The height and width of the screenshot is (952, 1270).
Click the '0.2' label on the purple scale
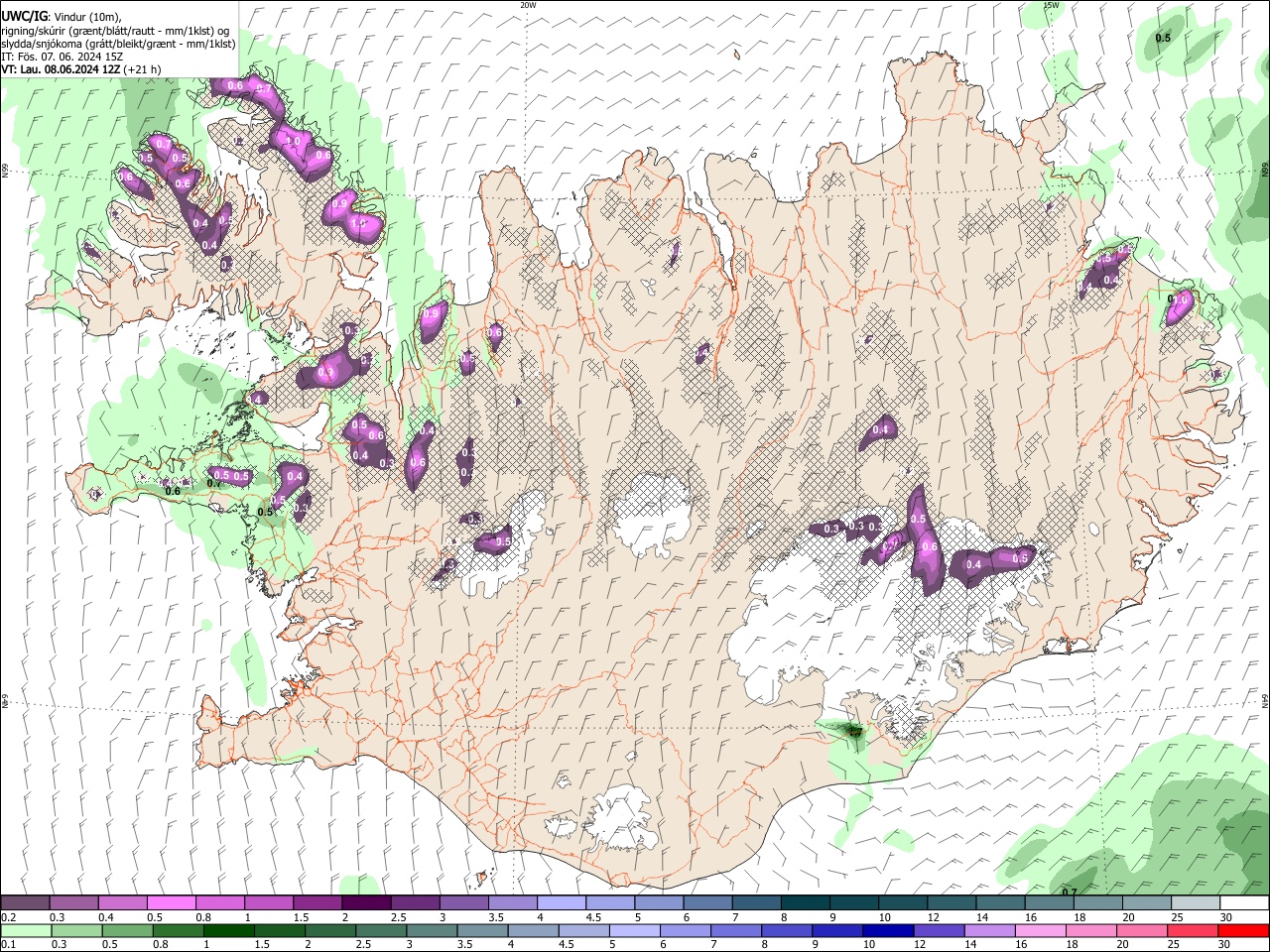(8, 918)
